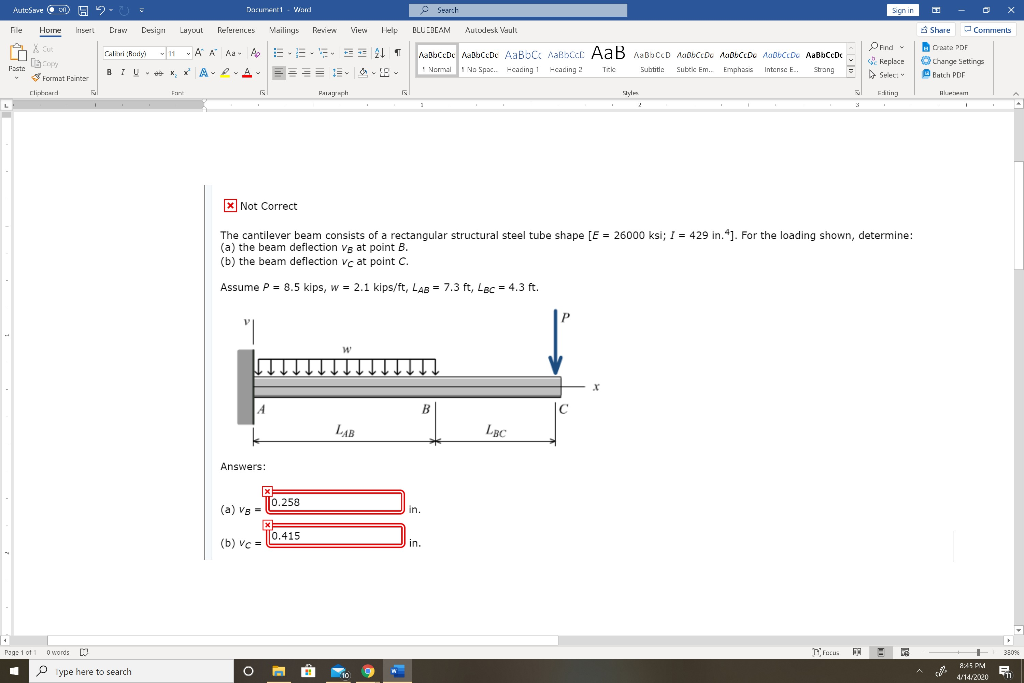The image size is (1024, 683).
Task: Select the Underline icon
Action: coord(135,71)
